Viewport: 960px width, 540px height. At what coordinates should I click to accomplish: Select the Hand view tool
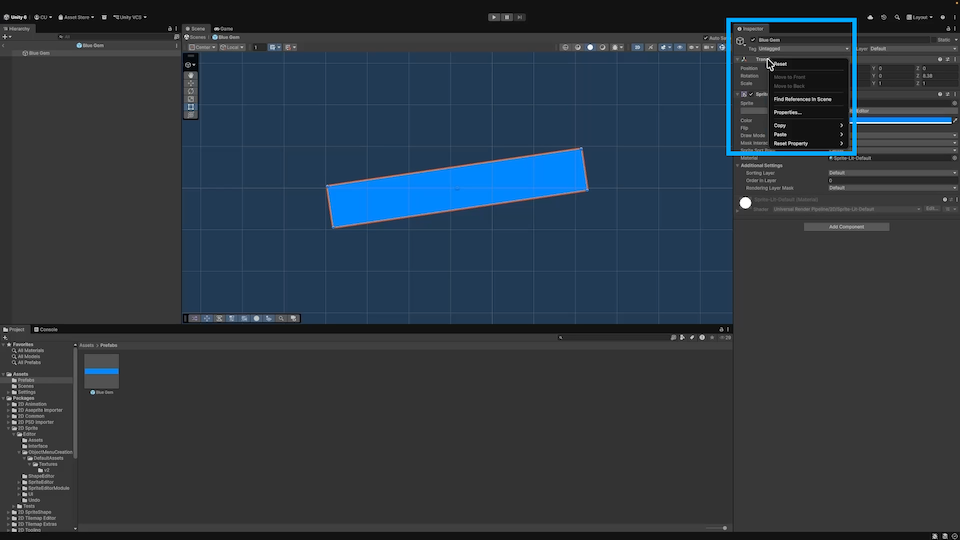pos(190,75)
